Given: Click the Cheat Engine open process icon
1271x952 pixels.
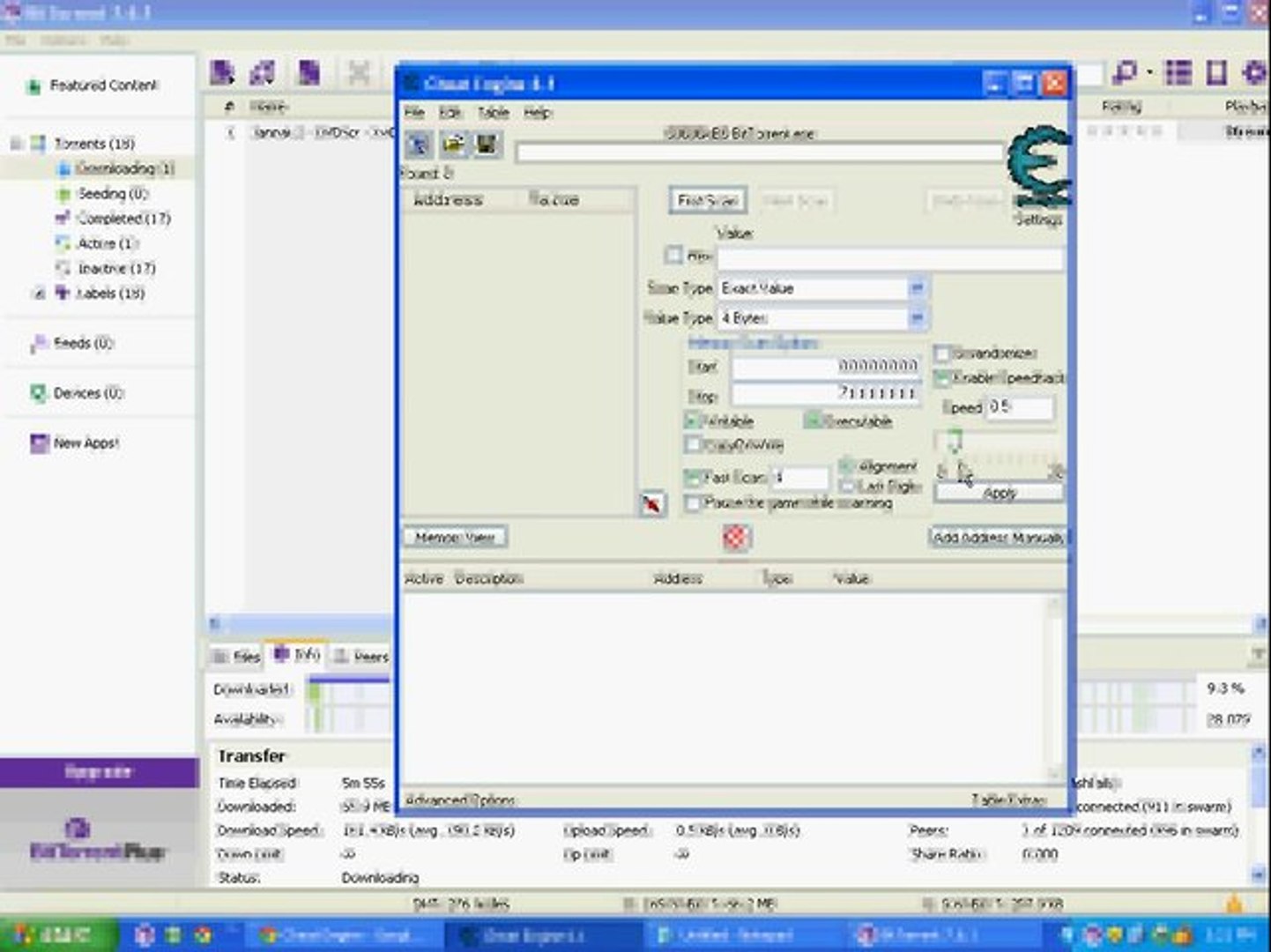Looking at the screenshot, I should [x=420, y=145].
